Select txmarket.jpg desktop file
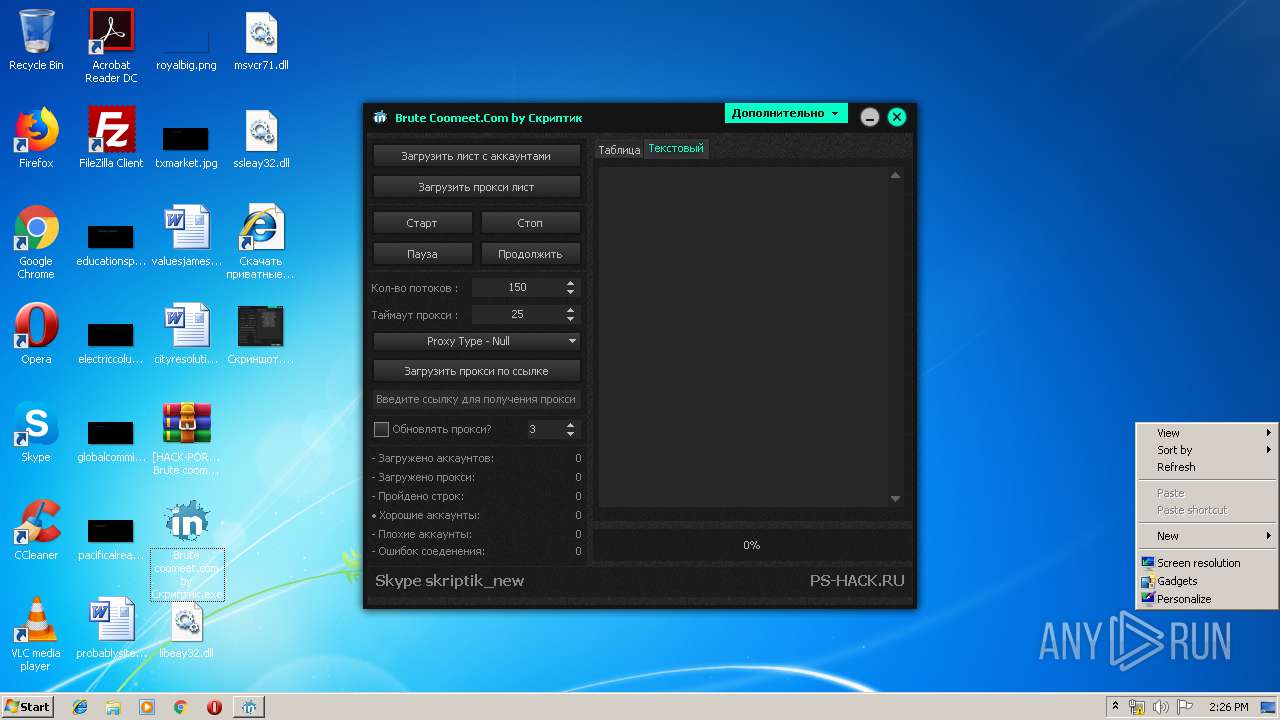 pyautogui.click(x=186, y=146)
